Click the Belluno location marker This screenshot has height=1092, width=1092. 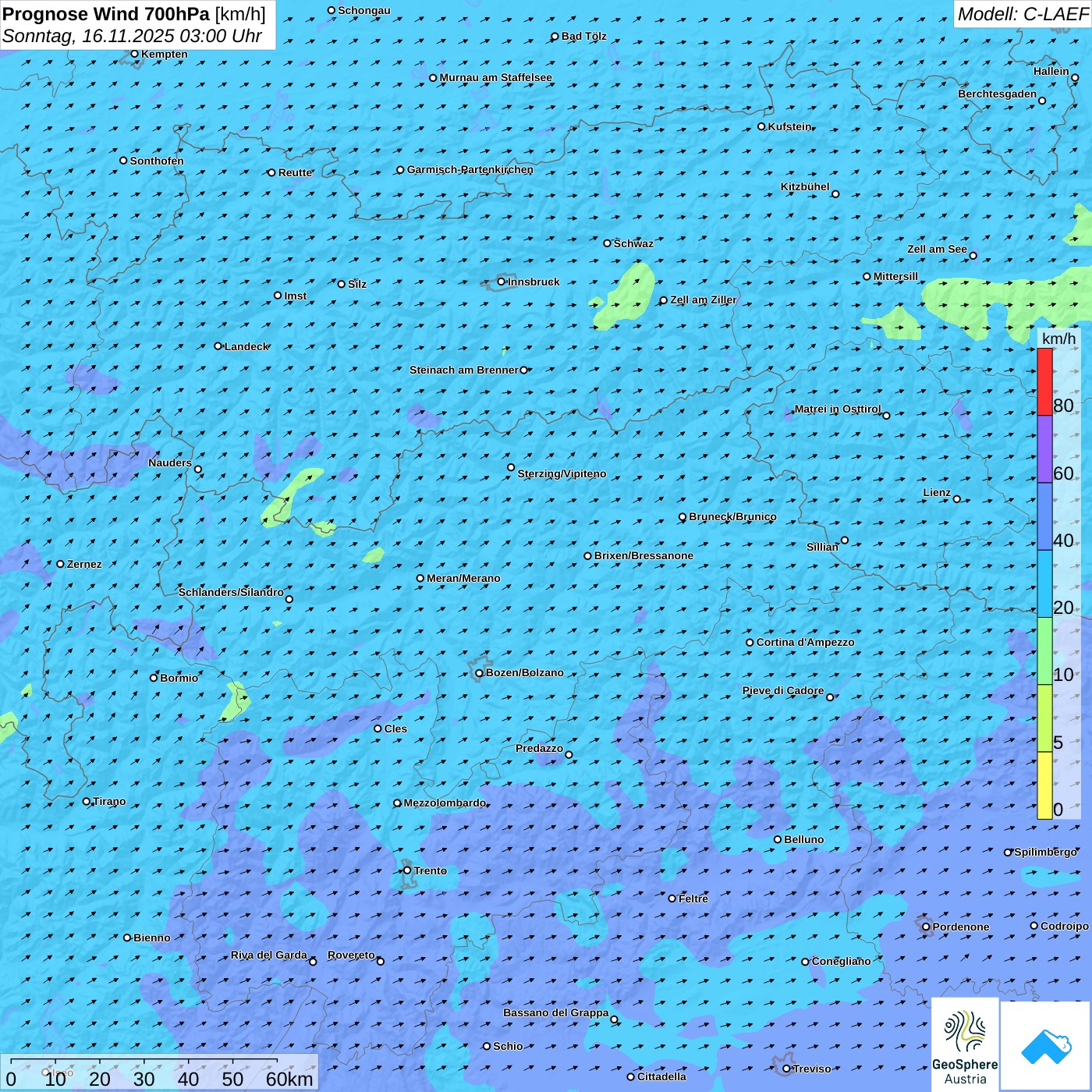point(778,839)
